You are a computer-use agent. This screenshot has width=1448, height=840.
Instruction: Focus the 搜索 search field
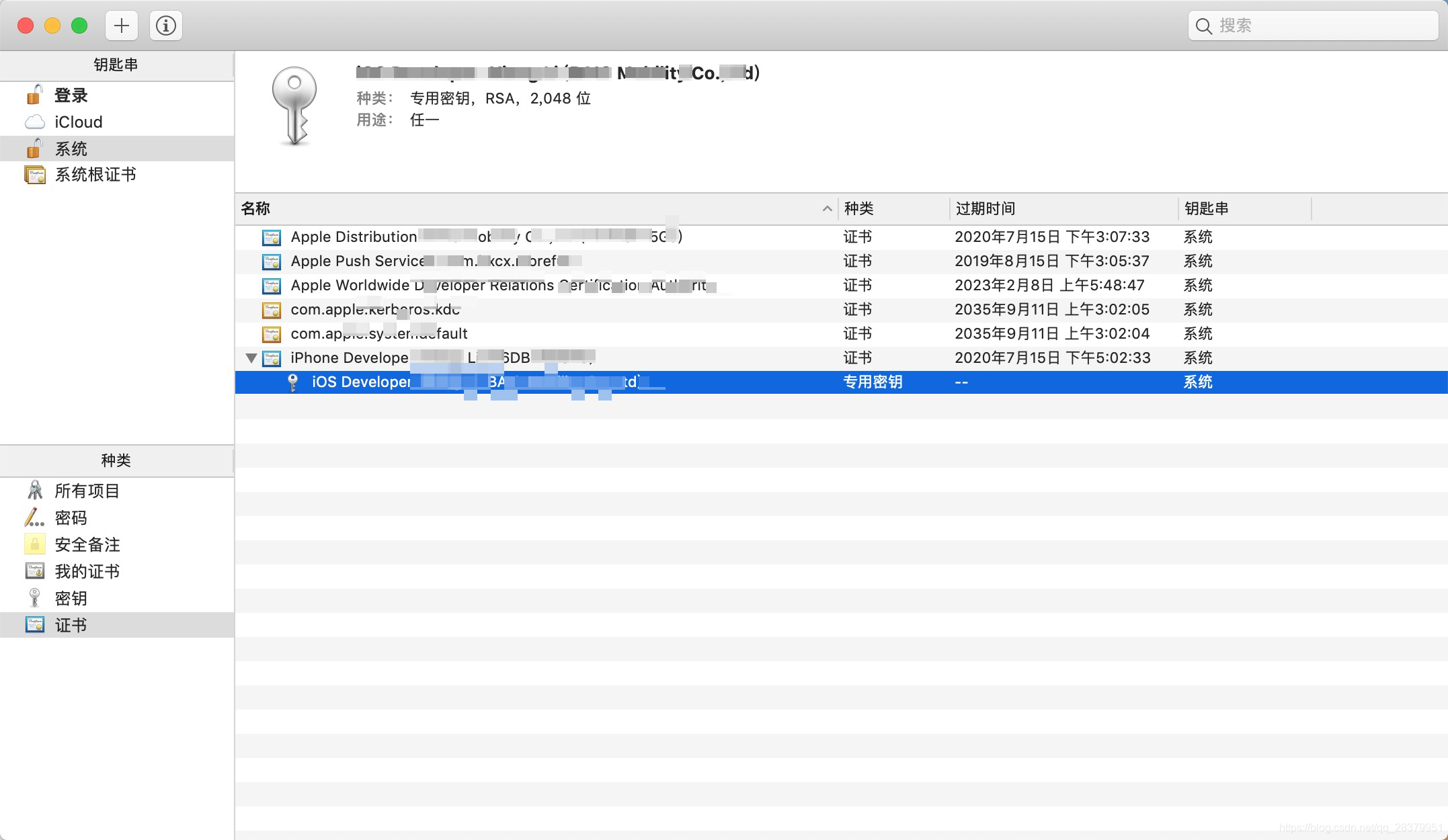click(1313, 26)
